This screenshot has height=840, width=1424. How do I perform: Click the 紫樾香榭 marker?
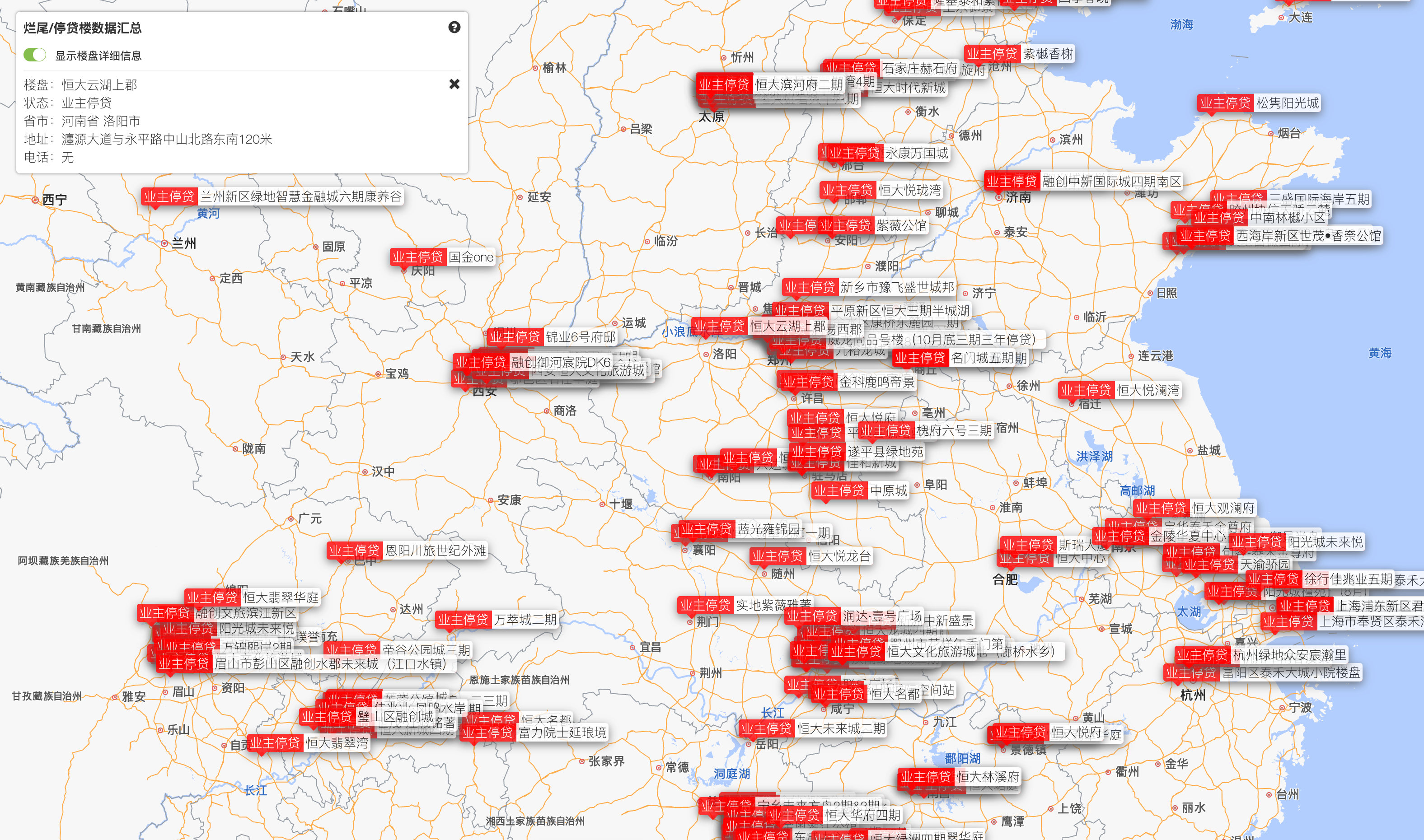[x=1020, y=54]
